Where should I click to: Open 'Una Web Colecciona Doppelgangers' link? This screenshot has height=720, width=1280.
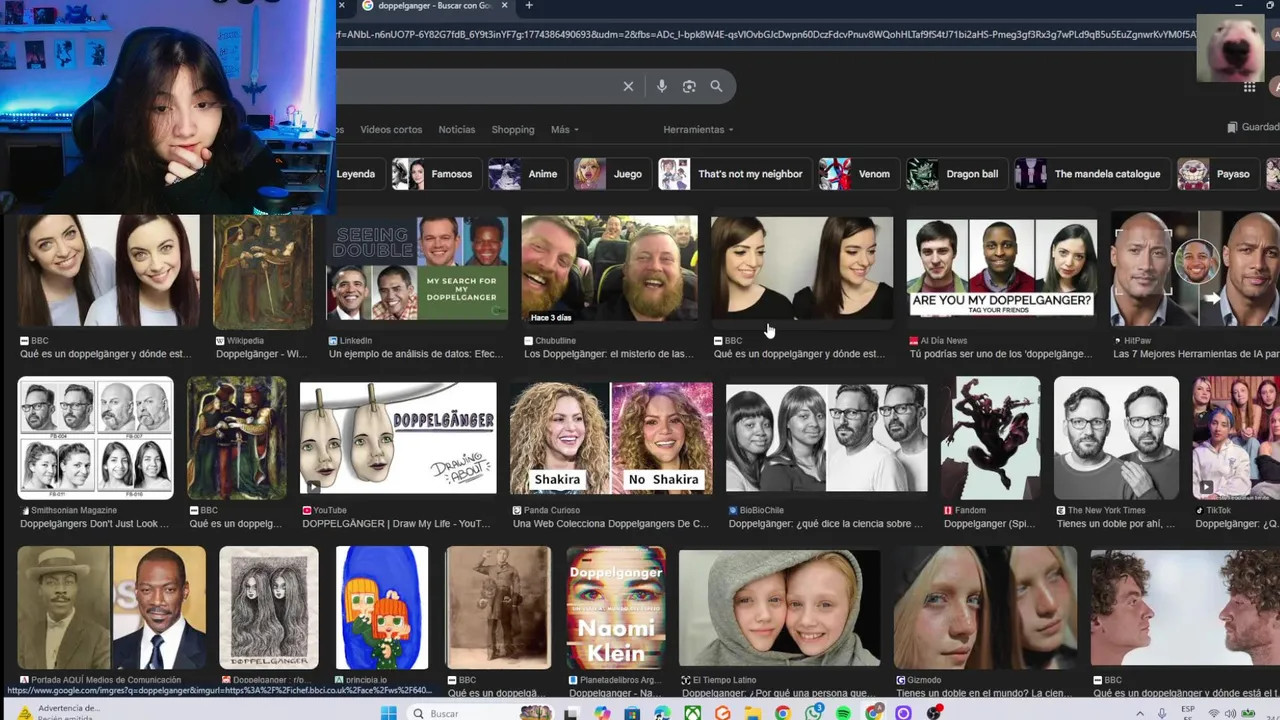pos(610,524)
